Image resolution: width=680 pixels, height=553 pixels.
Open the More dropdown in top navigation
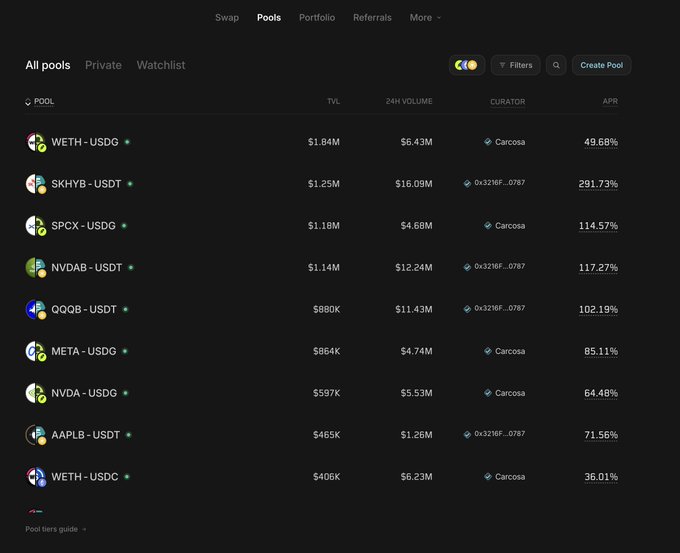click(425, 18)
